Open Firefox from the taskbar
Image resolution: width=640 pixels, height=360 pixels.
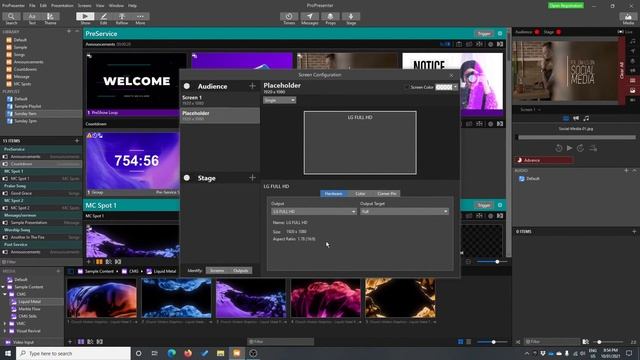[x=188, y=353]
